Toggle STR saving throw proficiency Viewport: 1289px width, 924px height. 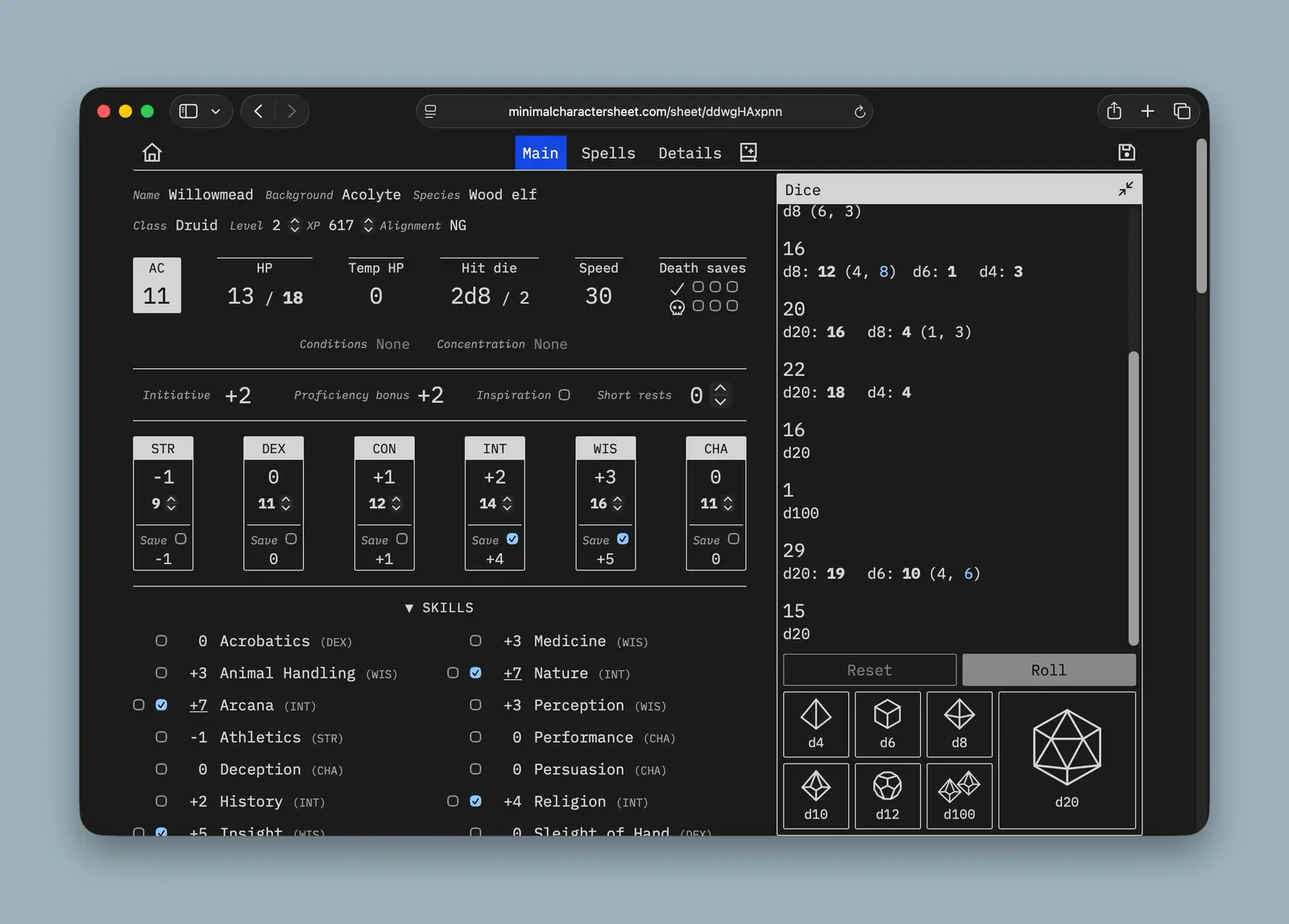(x=180, y=539)
